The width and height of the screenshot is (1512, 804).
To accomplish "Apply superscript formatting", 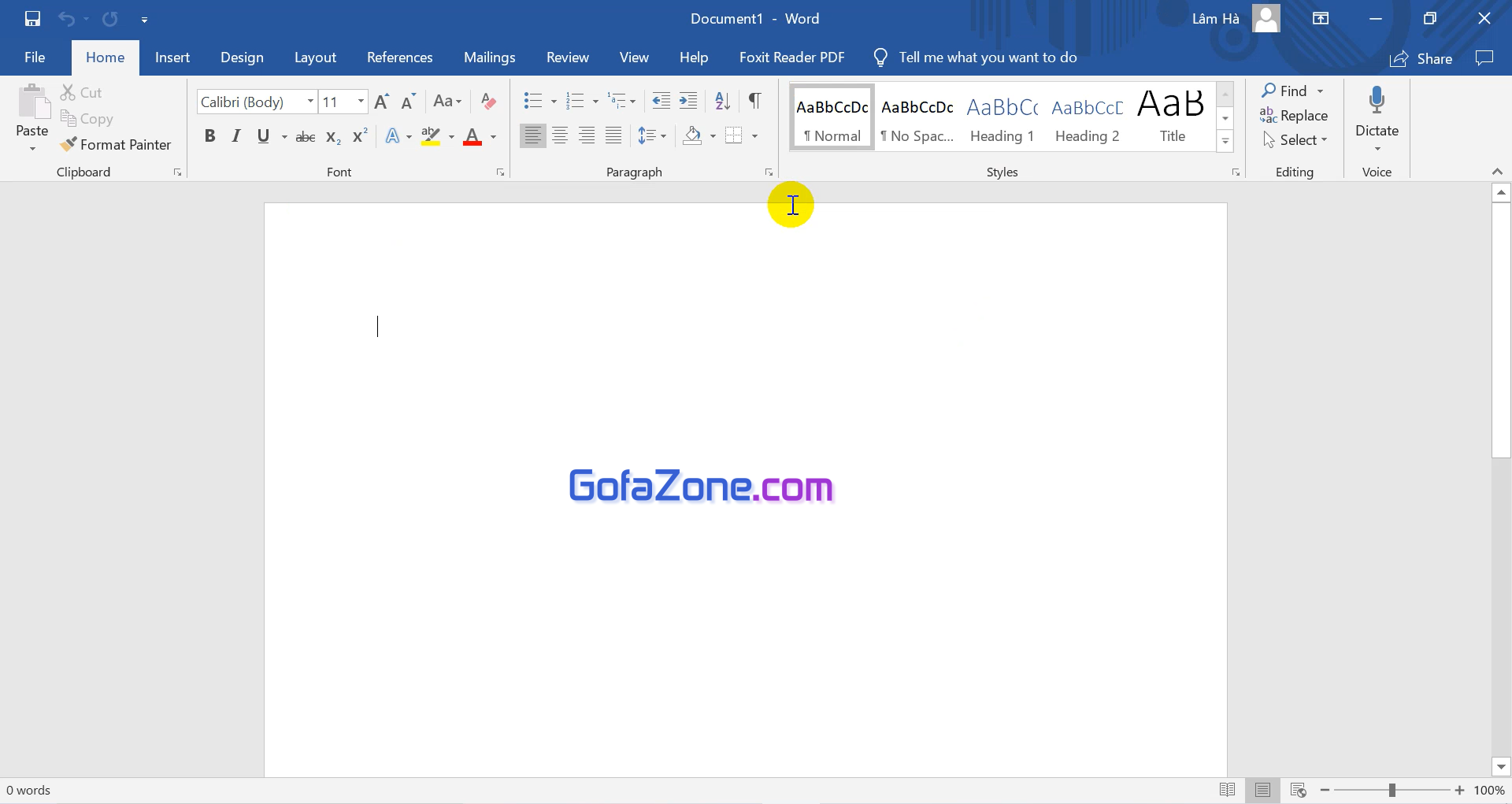I will point(360,137).
